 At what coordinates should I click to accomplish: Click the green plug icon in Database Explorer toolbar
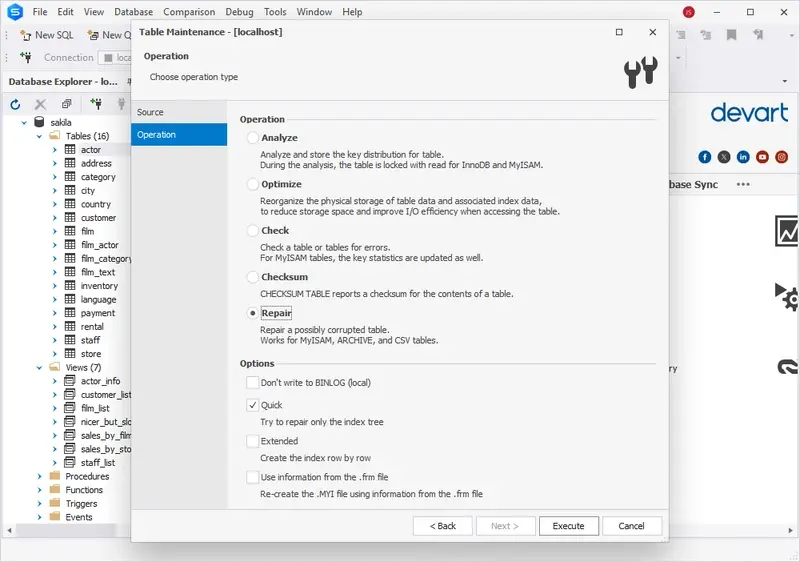pos(95,104)
